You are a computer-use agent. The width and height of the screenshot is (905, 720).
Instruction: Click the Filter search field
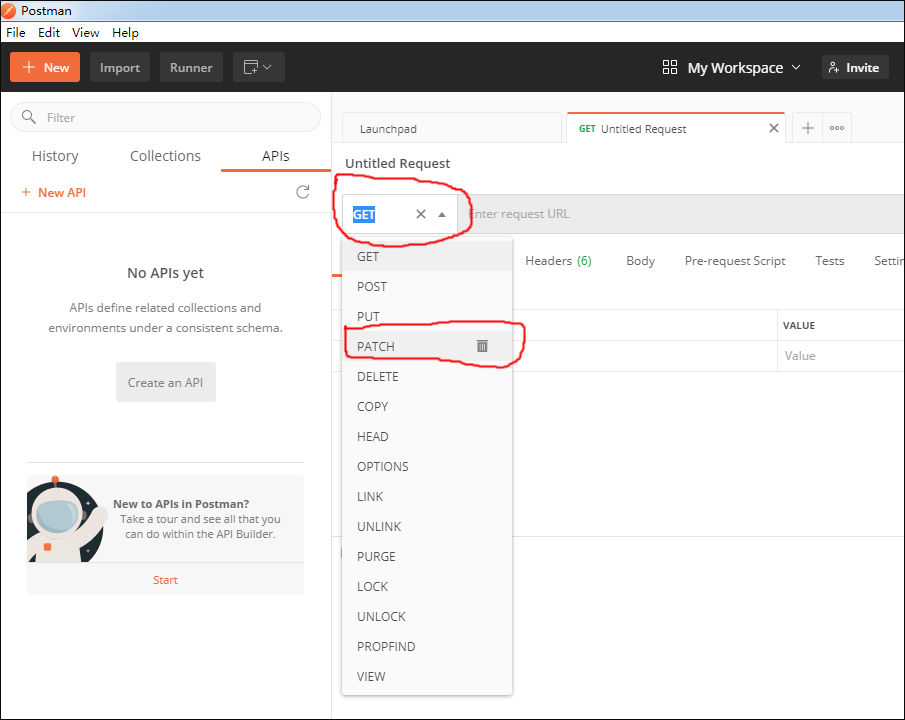coord(166,117)
